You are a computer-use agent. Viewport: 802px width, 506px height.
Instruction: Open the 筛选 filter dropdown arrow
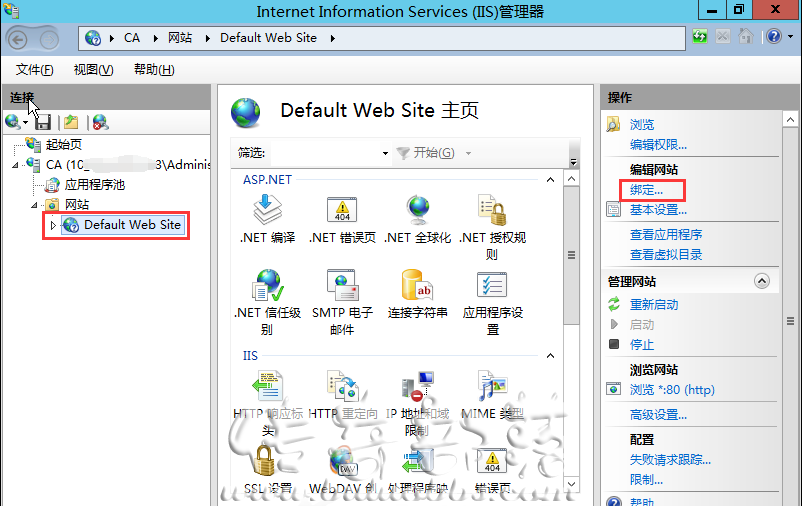point(385,153)
